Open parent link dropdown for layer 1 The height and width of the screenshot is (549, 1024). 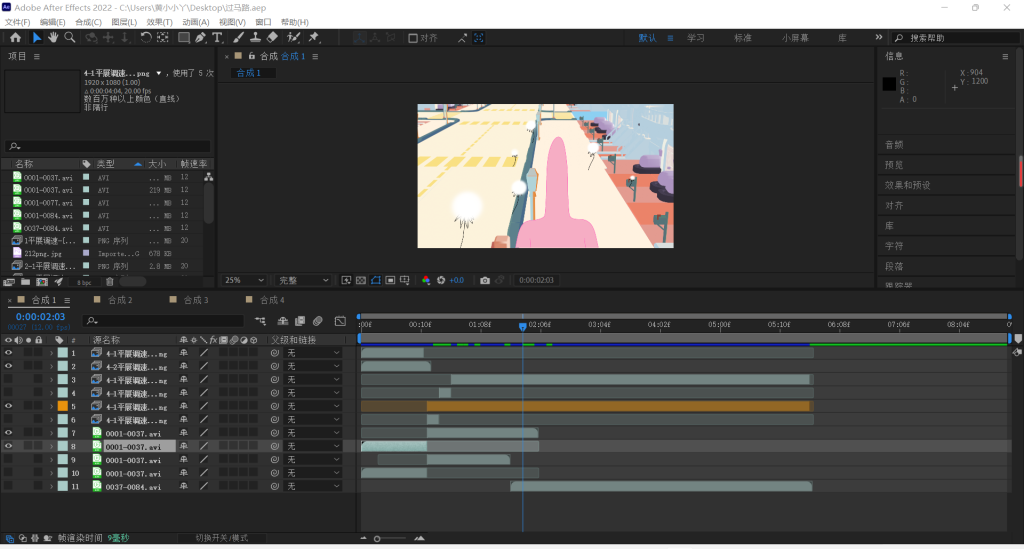click(x=314, y=353)
